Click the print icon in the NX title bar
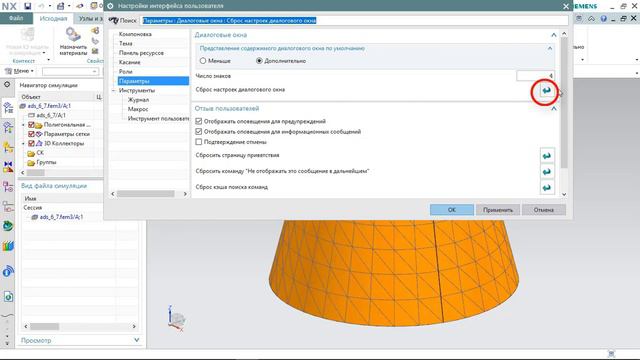The width and height of the screenshot is (640, 360). pyautogui.click(x=60, y=6)
